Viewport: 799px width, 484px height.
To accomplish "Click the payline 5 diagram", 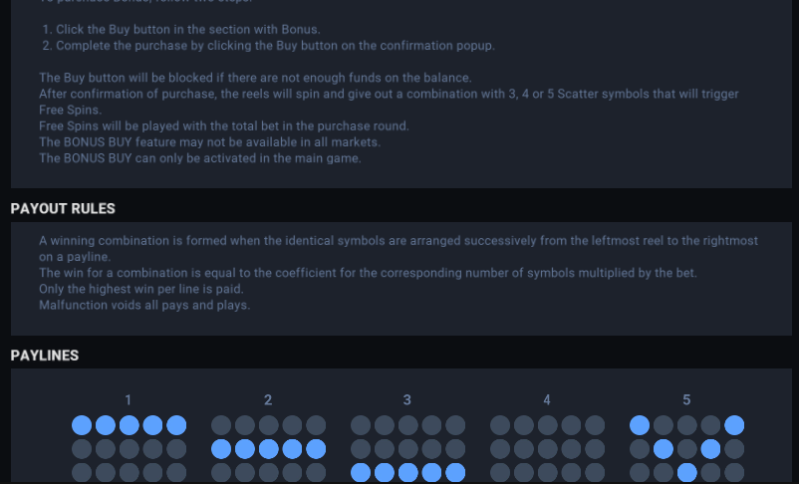I will click(687, 449).
